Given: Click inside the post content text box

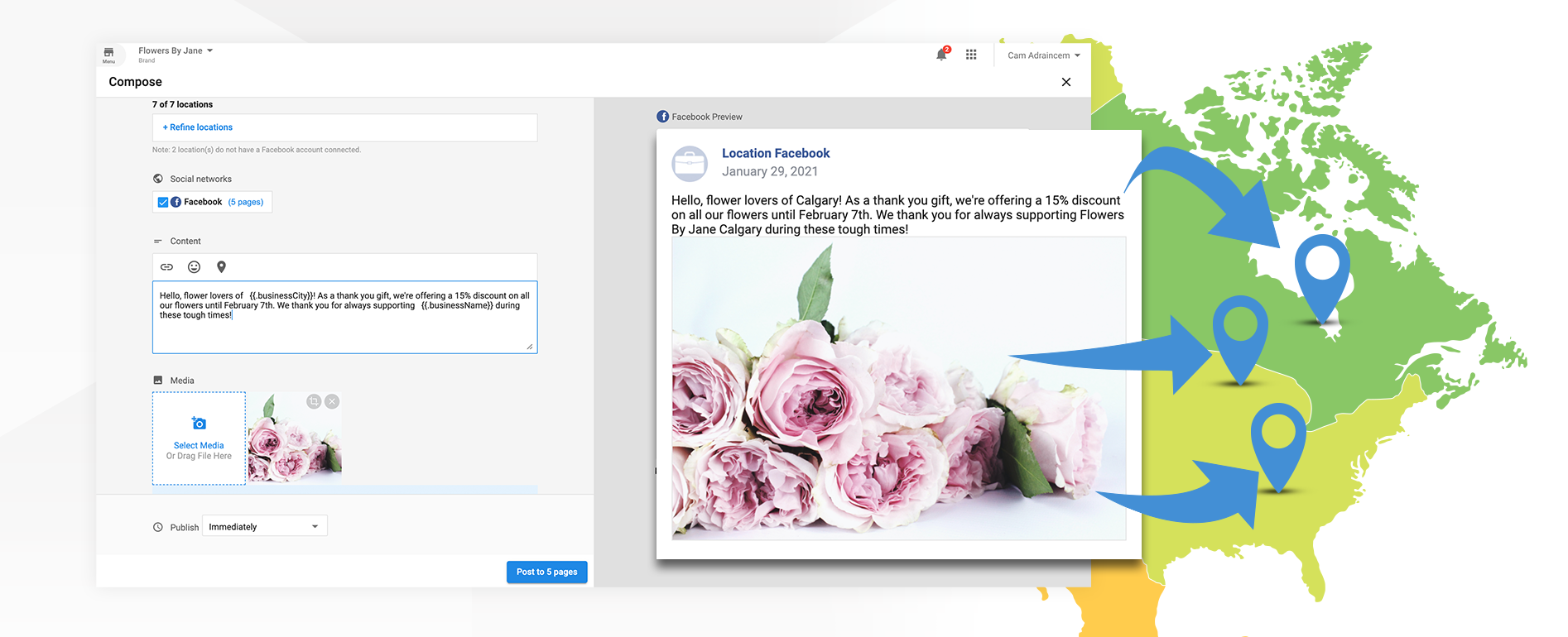Looking at the screenshot, I should click(x=344, y=331).
